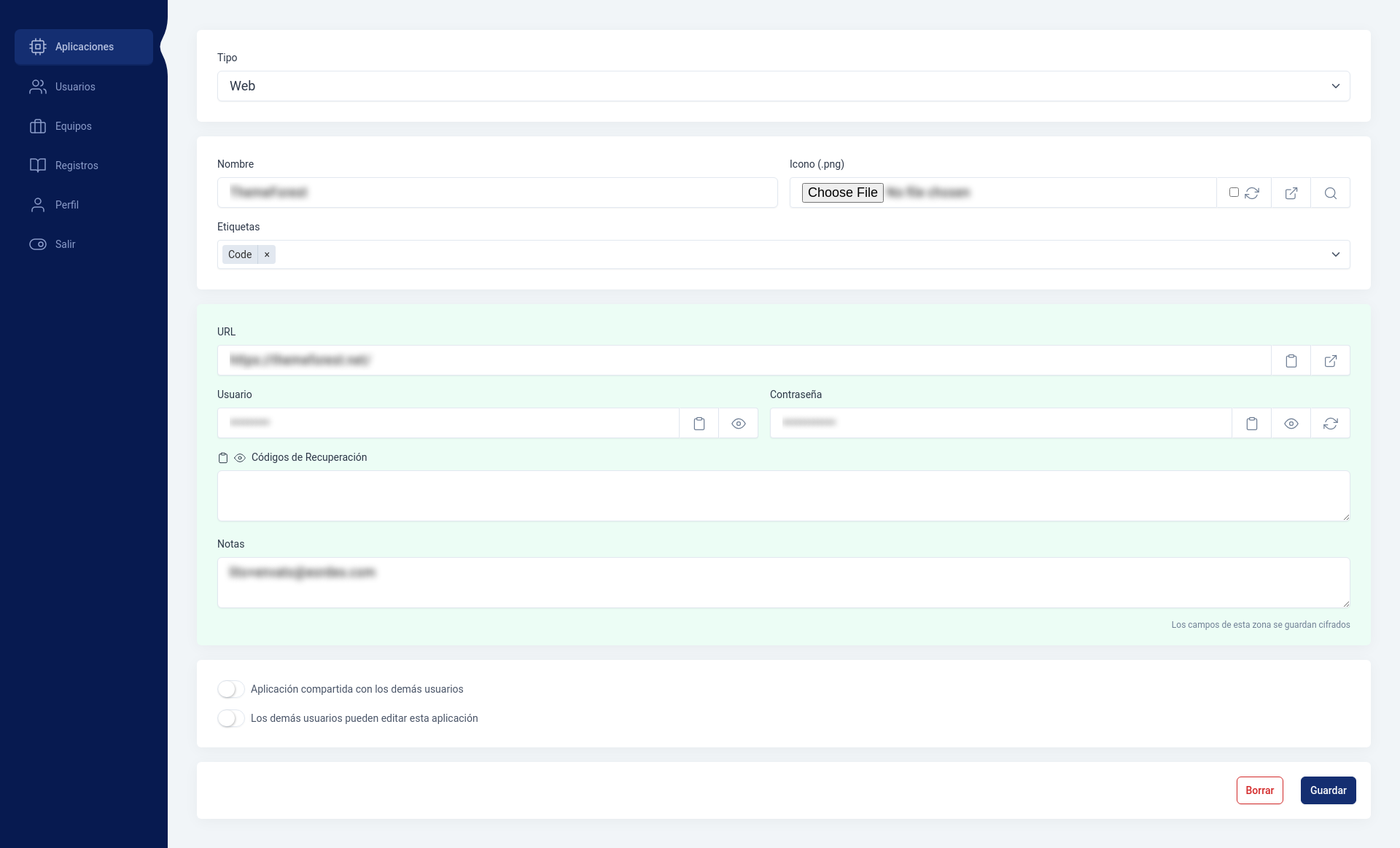
Task: Open the Aplicaciones sidebar section
Action: [84, 47]
